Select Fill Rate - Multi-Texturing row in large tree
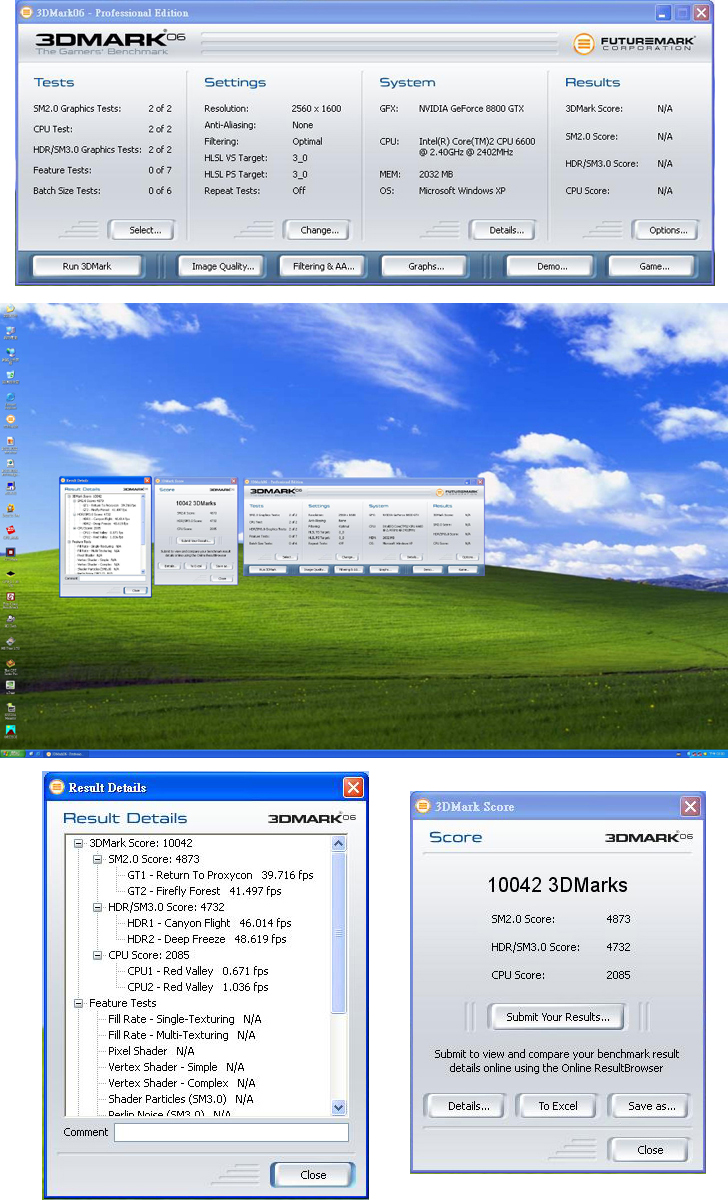Screen dimensions: 728x1200 click(181, 1035)
